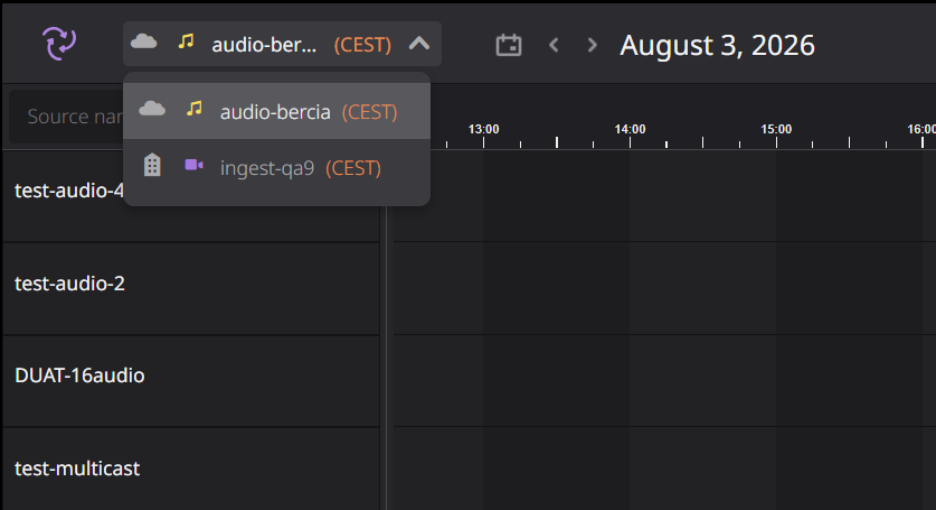The height and width of the screenshot is (510, 936).
Task: Click building icon beside ingest-qa9
Action: (x=152, y=165)
